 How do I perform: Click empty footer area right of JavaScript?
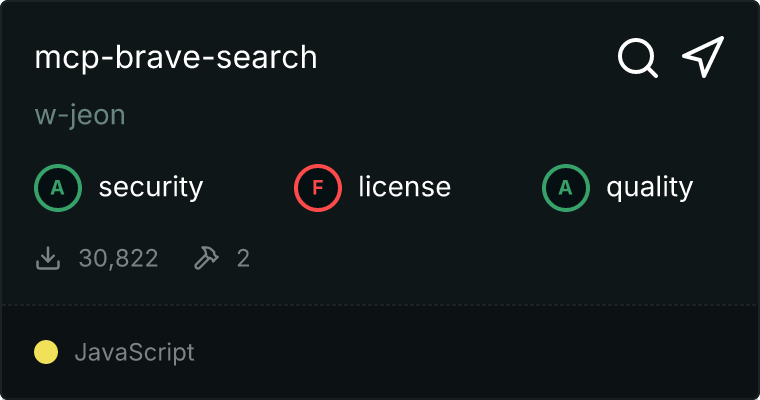pos(480,352)
